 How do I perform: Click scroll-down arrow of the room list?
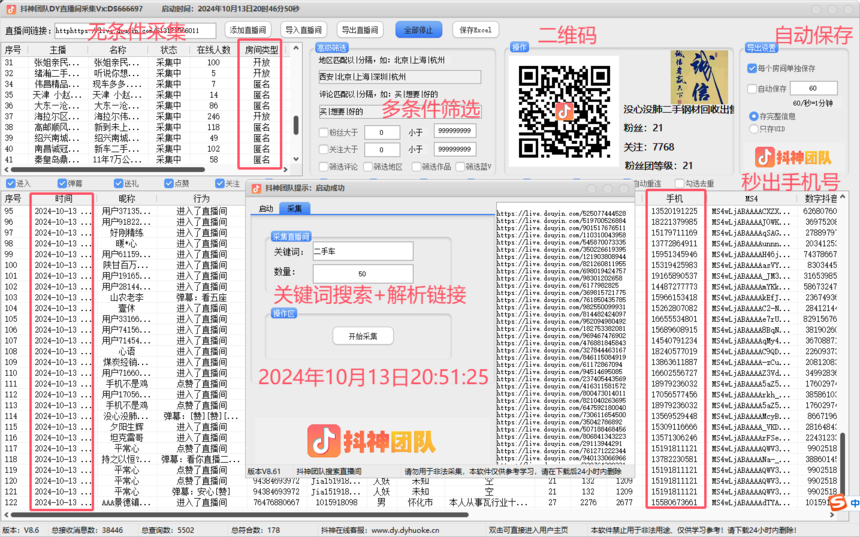296,159
